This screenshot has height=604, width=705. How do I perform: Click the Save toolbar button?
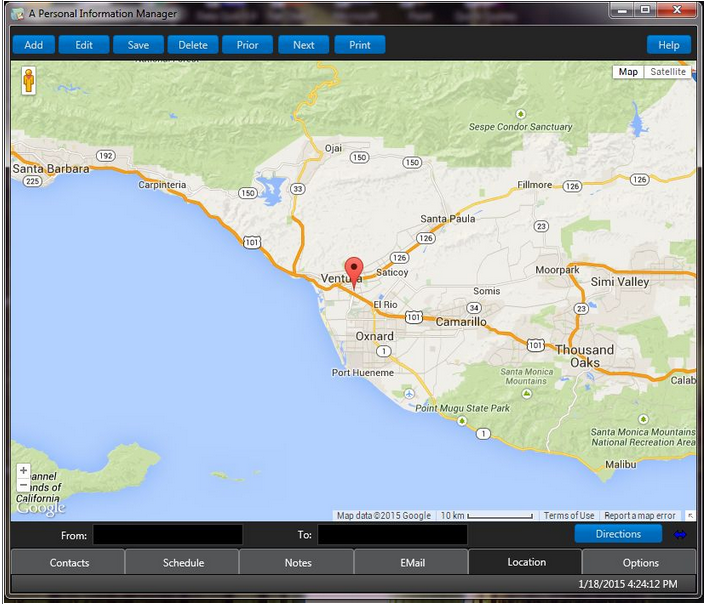(x=138, y=45)
